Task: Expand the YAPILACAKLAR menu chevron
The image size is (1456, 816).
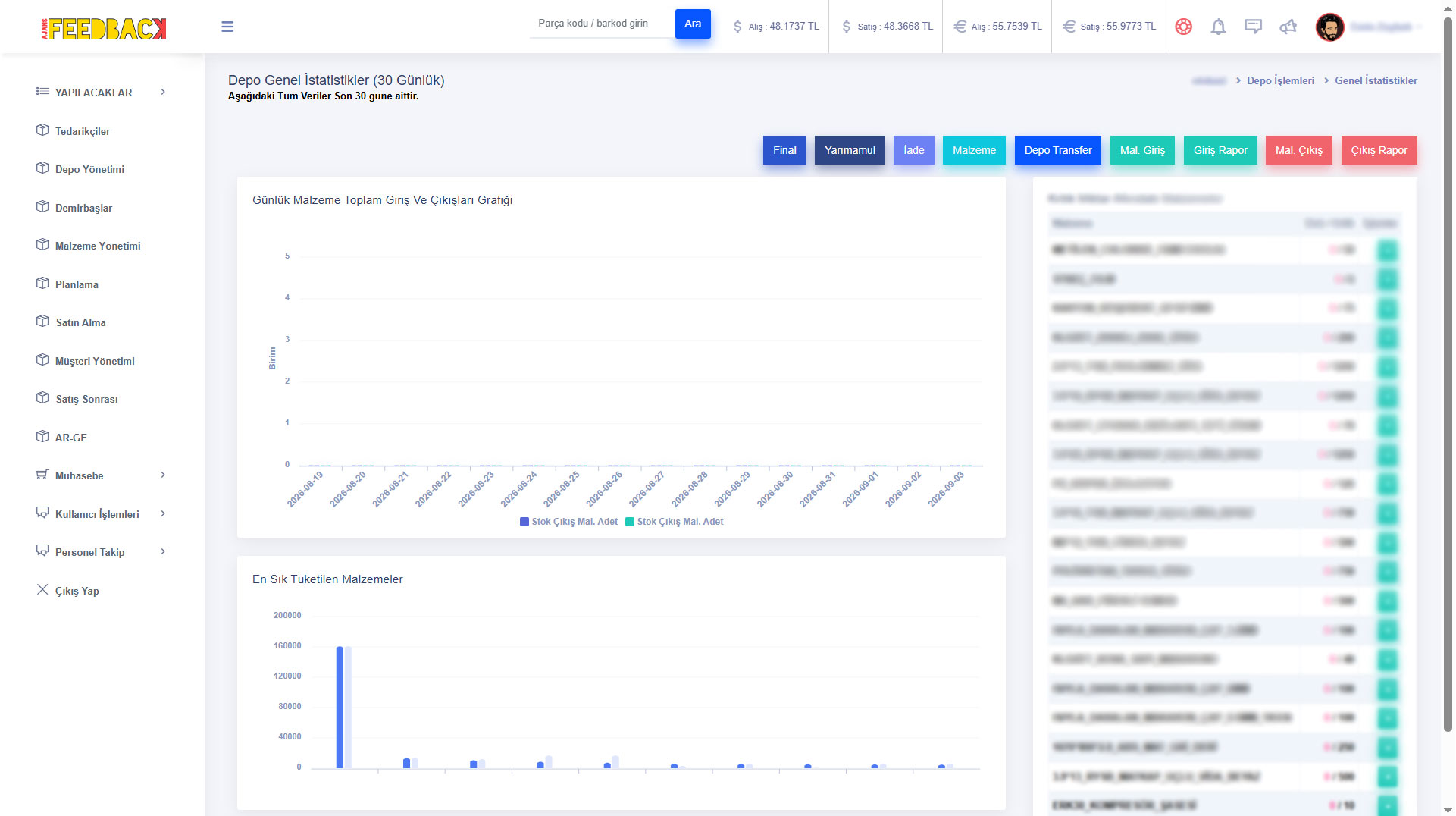Action: coord(163,92)
